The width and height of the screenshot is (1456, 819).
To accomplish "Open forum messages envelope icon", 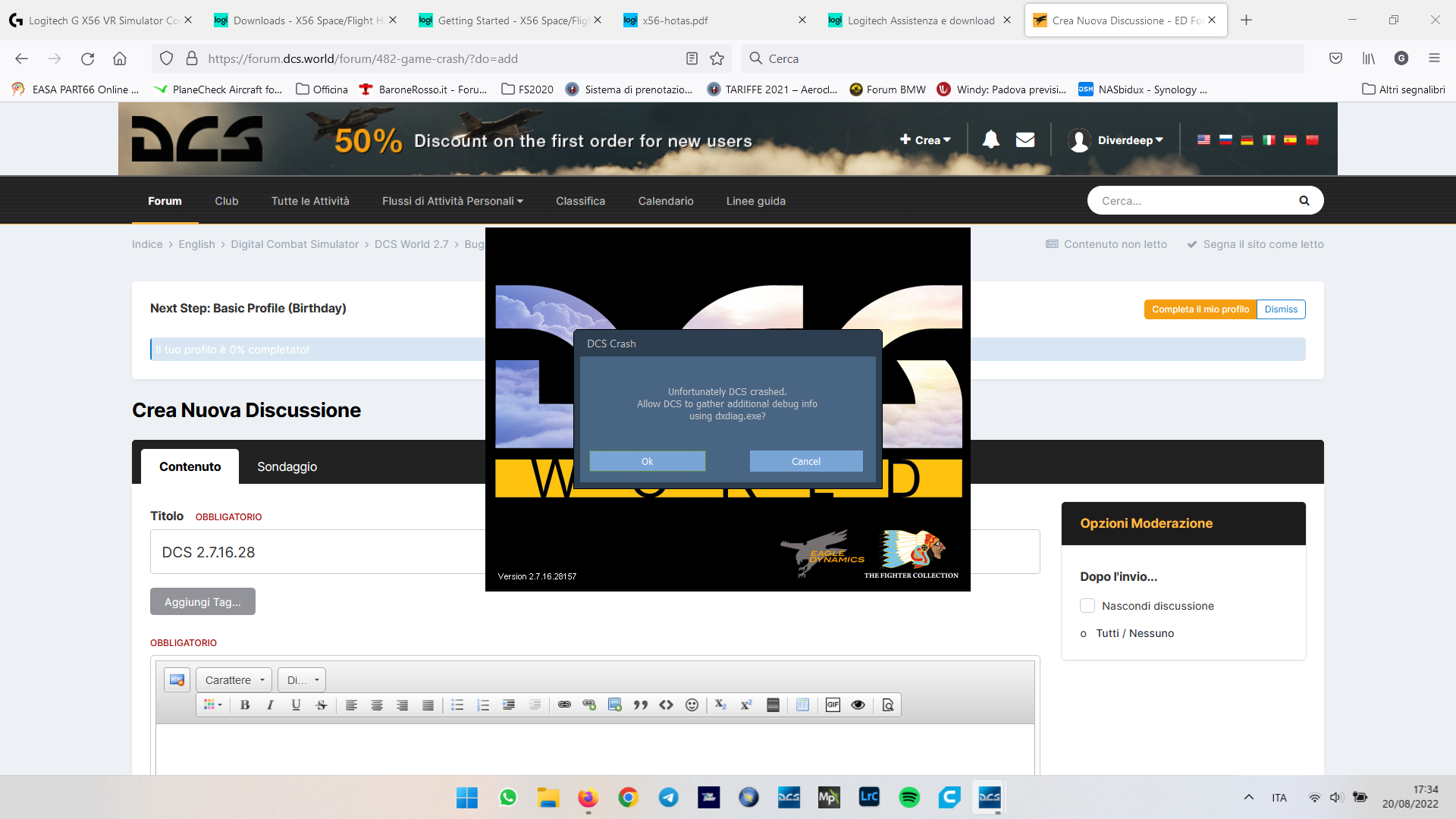I will click(1025, 140).
